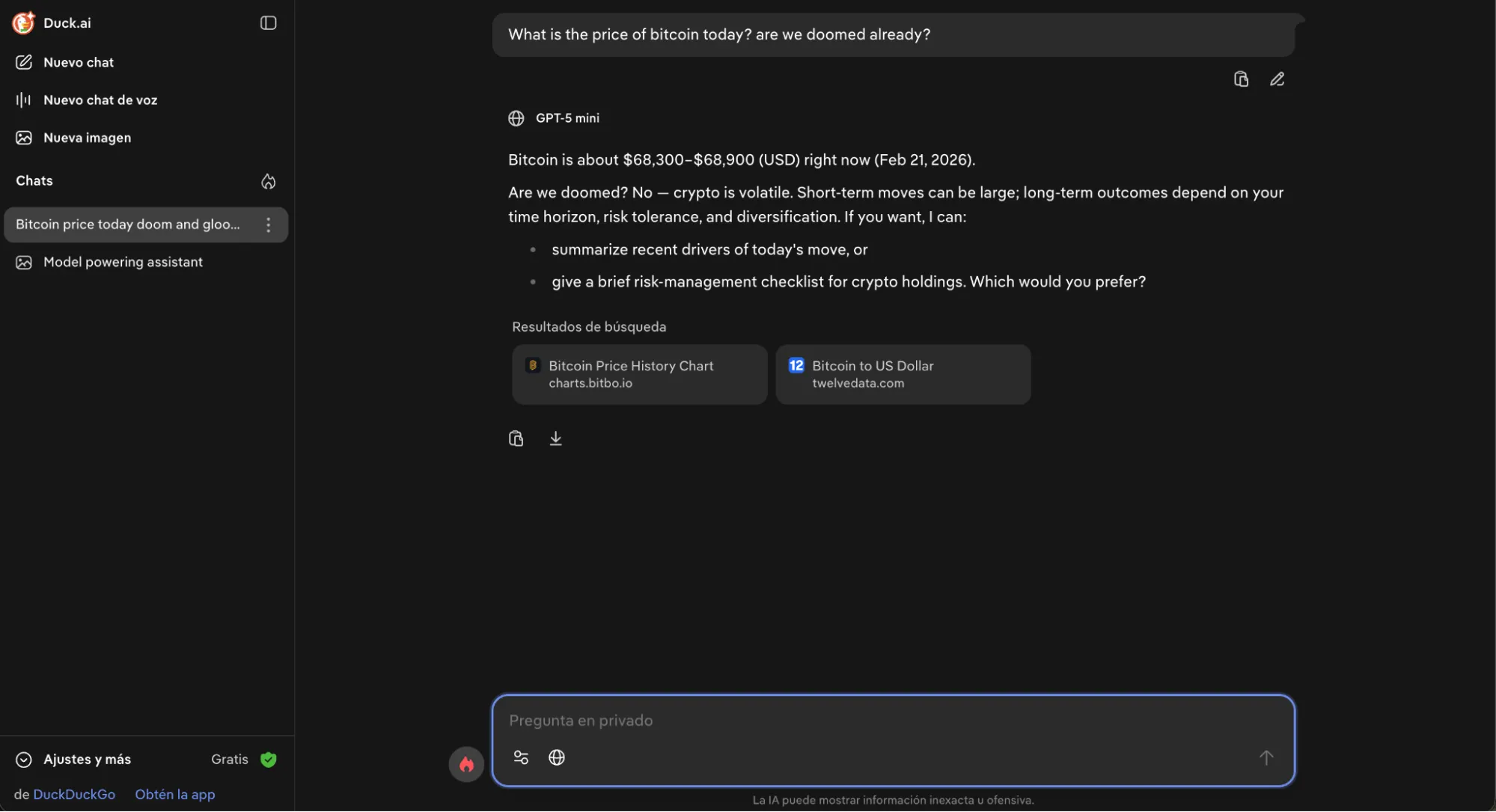Edit the user question with pencil icon
Viewport: 1496px width, 812px height.
click(1277, 79)
